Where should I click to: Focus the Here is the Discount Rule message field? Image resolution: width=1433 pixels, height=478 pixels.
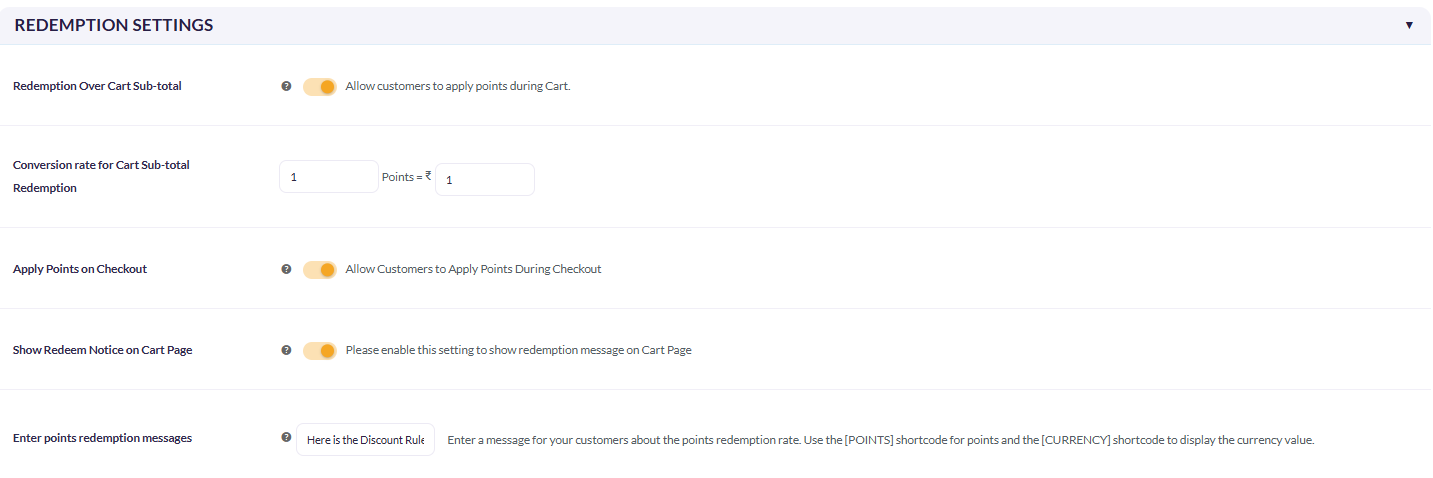[365, 440]
